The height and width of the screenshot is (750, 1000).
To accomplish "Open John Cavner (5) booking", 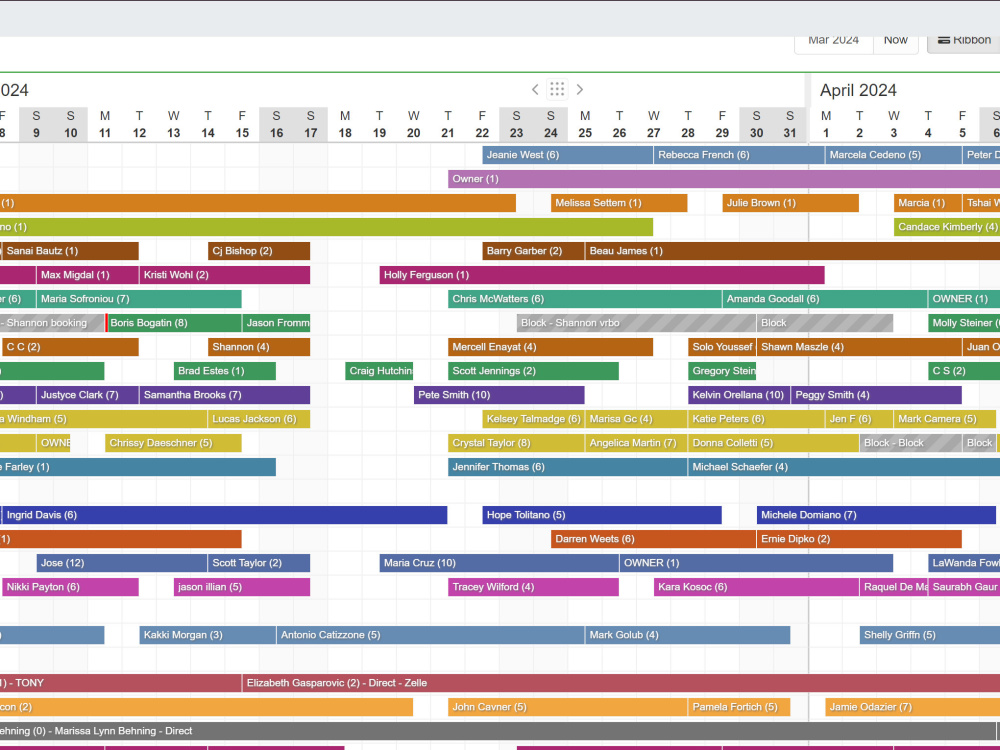I will 568,707.
